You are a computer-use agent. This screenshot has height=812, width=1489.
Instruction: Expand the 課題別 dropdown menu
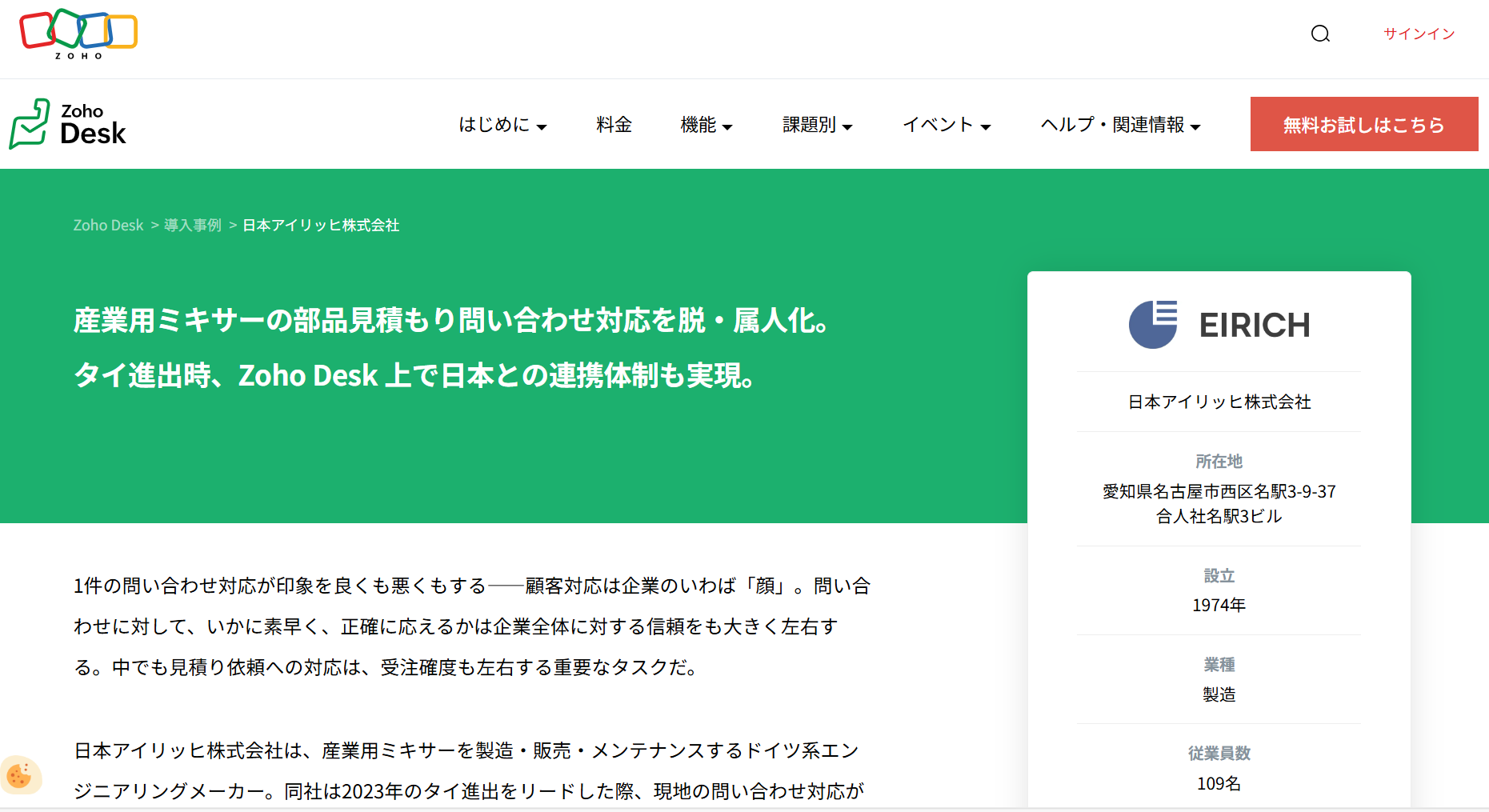coord(817,125)
